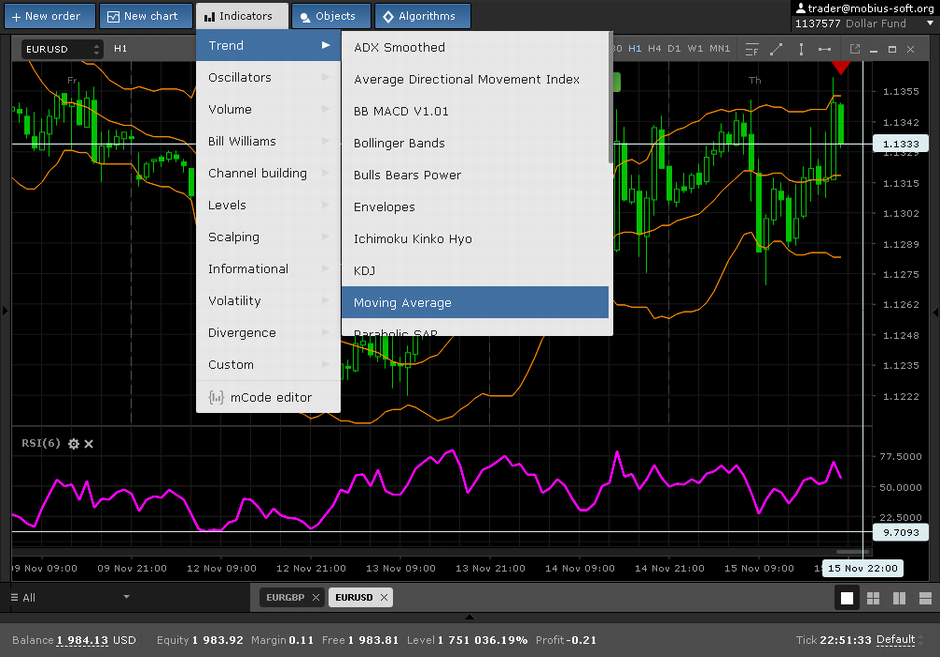Click the Trend submenu scrollbar thumb
The width and height of the screenshot is (940, 657).
coord(610,98)
